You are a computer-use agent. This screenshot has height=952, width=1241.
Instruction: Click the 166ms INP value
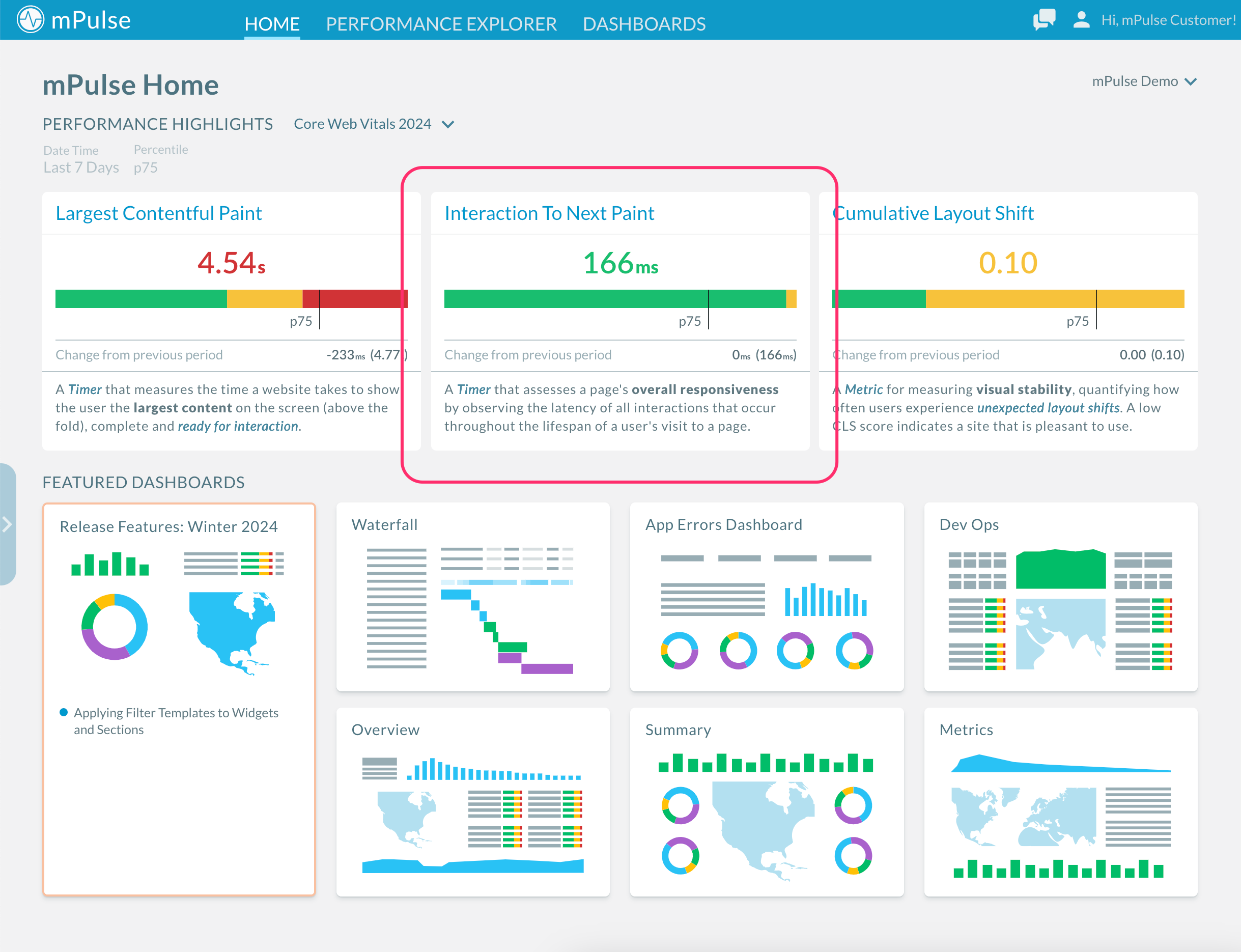point(620,263)
